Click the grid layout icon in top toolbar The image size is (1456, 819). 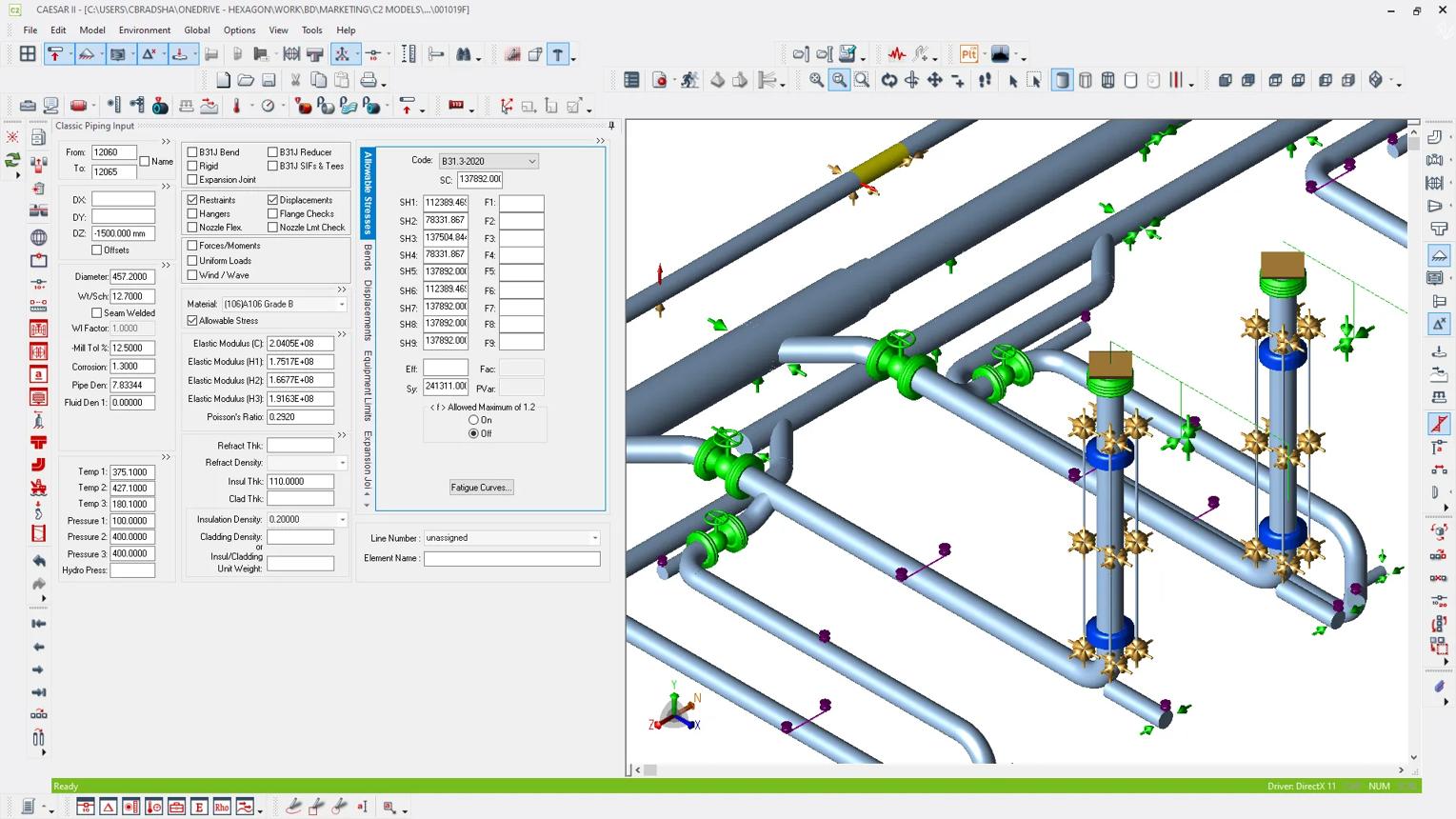(x=28, y=54)
